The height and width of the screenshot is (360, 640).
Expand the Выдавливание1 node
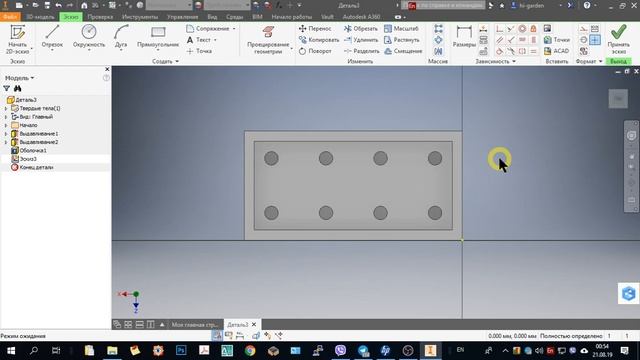[x=6, y=134]
